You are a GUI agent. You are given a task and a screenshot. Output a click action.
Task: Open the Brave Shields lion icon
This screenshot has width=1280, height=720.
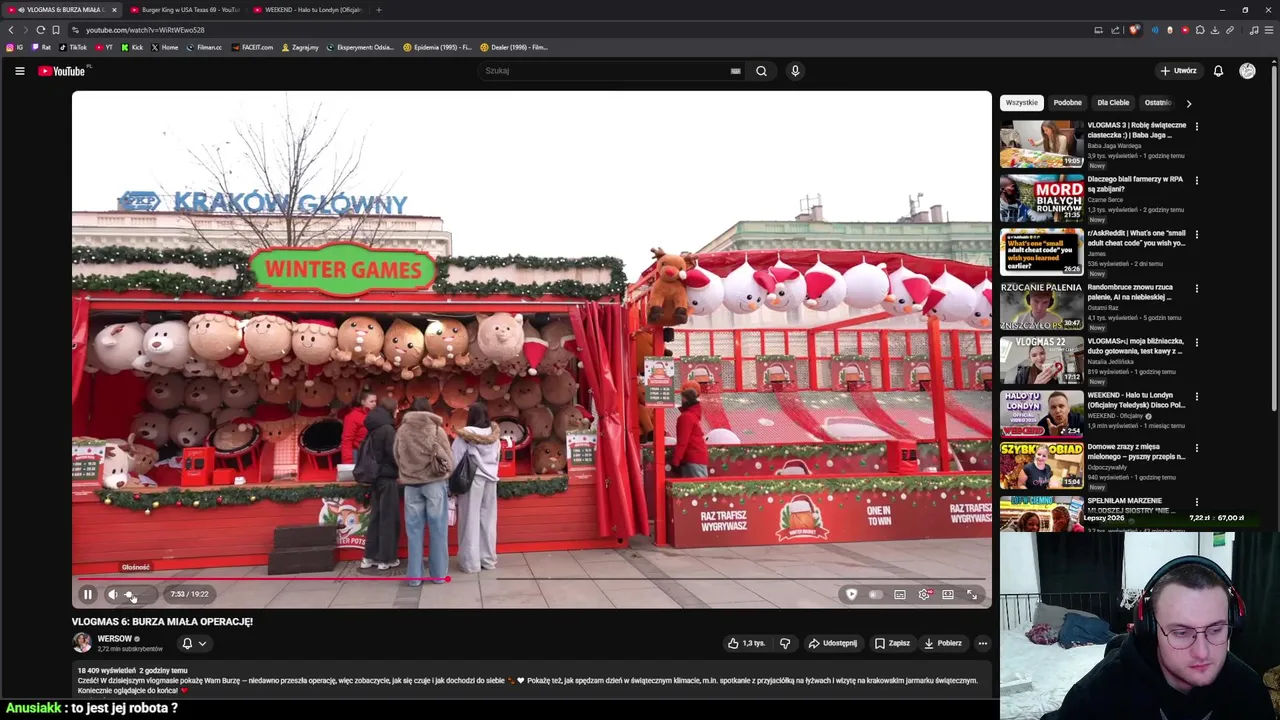tap(1134, 30)
